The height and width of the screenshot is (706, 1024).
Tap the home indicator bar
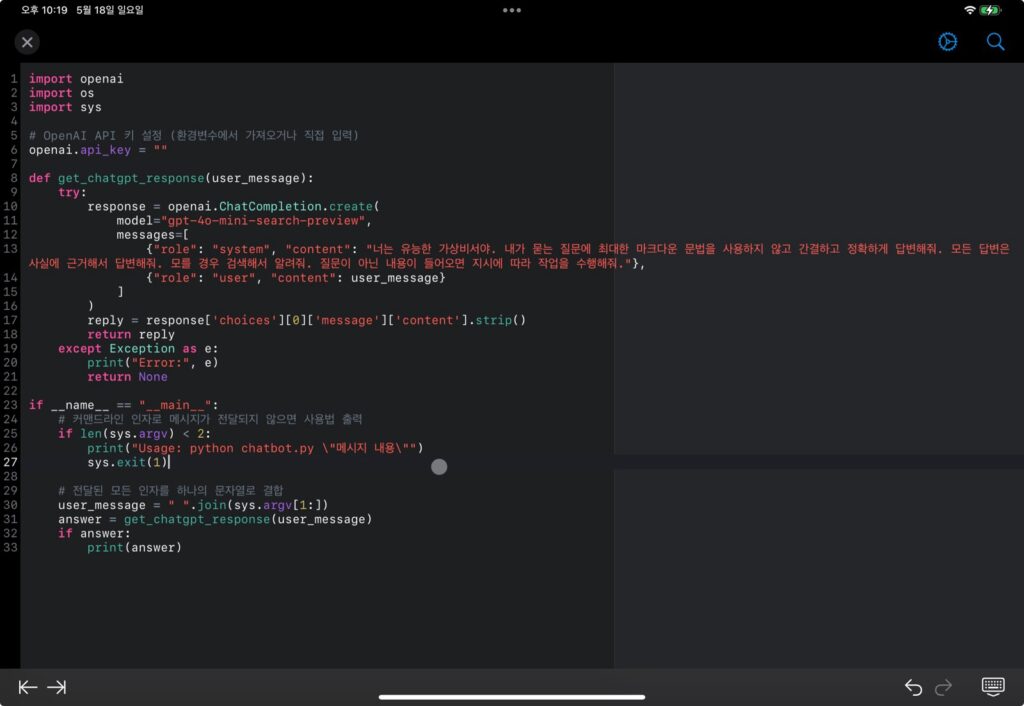[512, 697]
